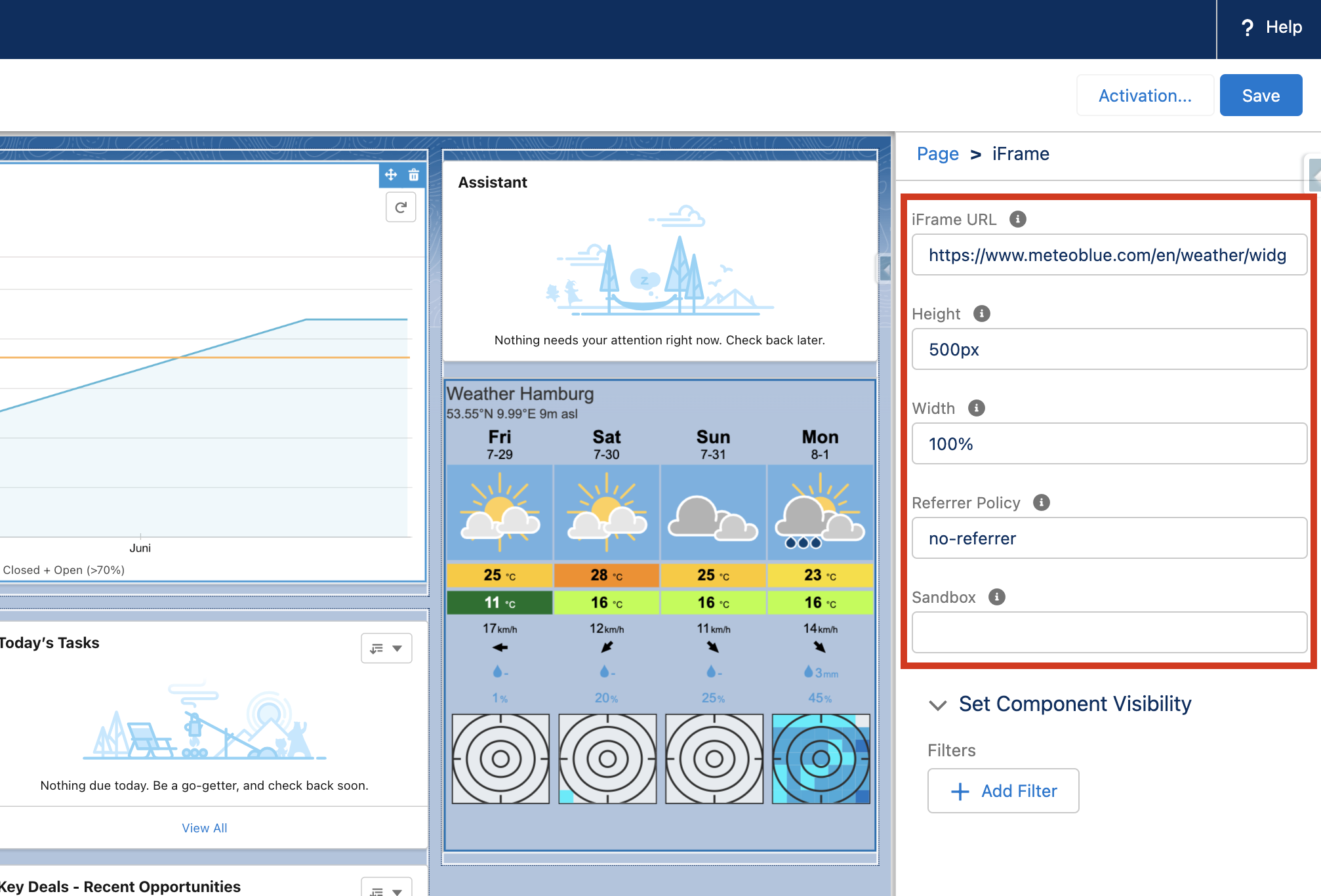
Task: Click the Sandbox info icon
Action: [996, 597]
